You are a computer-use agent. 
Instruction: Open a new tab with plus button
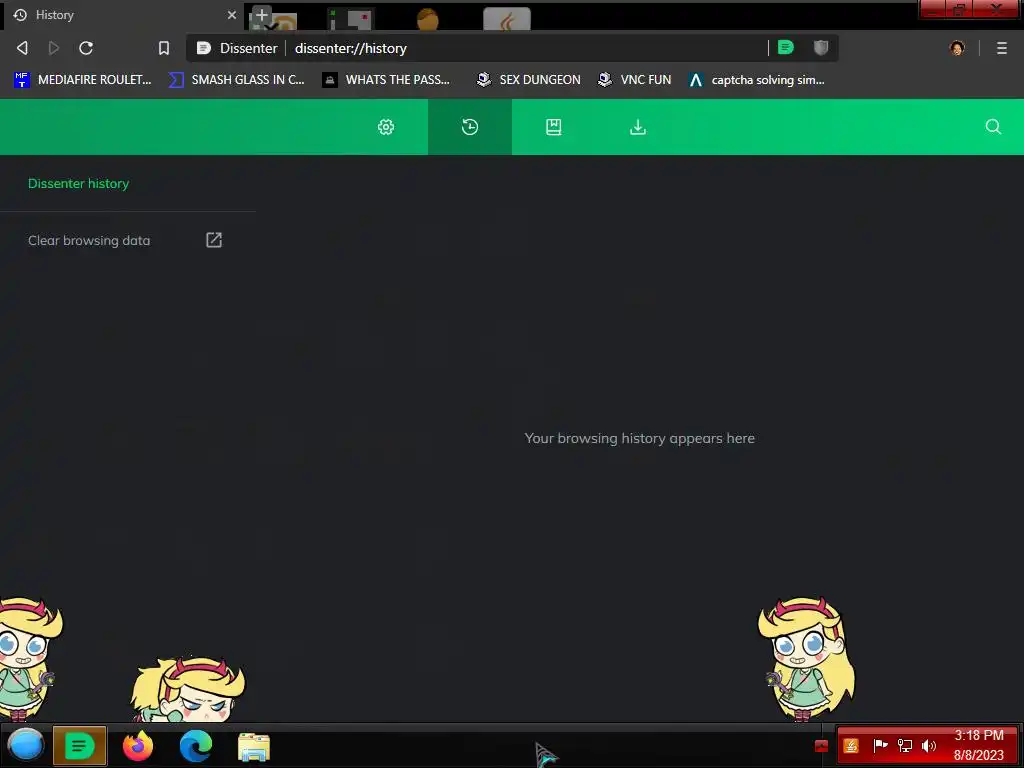[261, 14]
